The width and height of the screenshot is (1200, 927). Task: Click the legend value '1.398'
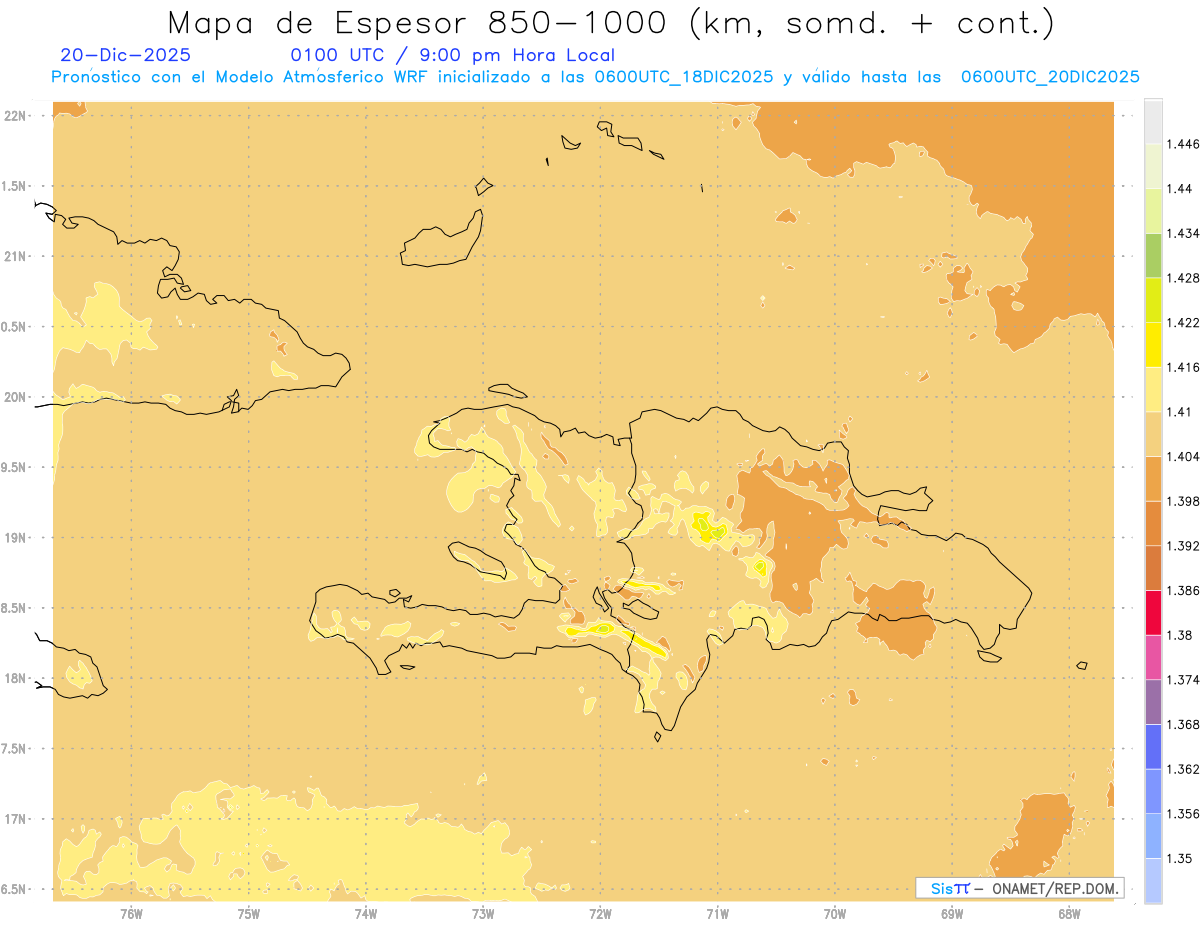(1183, 501)
